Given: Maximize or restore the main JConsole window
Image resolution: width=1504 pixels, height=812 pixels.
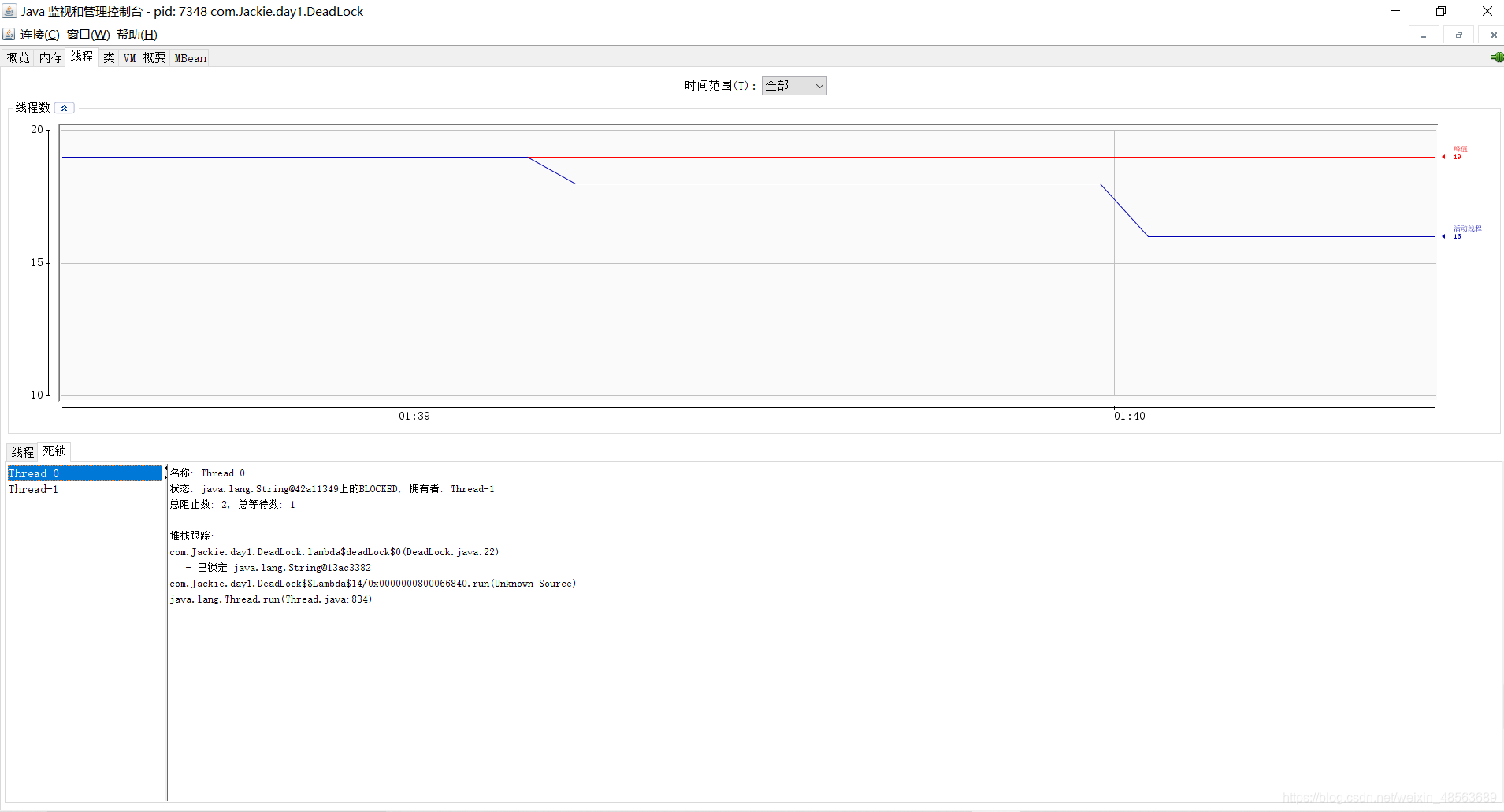Looking at the screenshot, I should 1441,11.
